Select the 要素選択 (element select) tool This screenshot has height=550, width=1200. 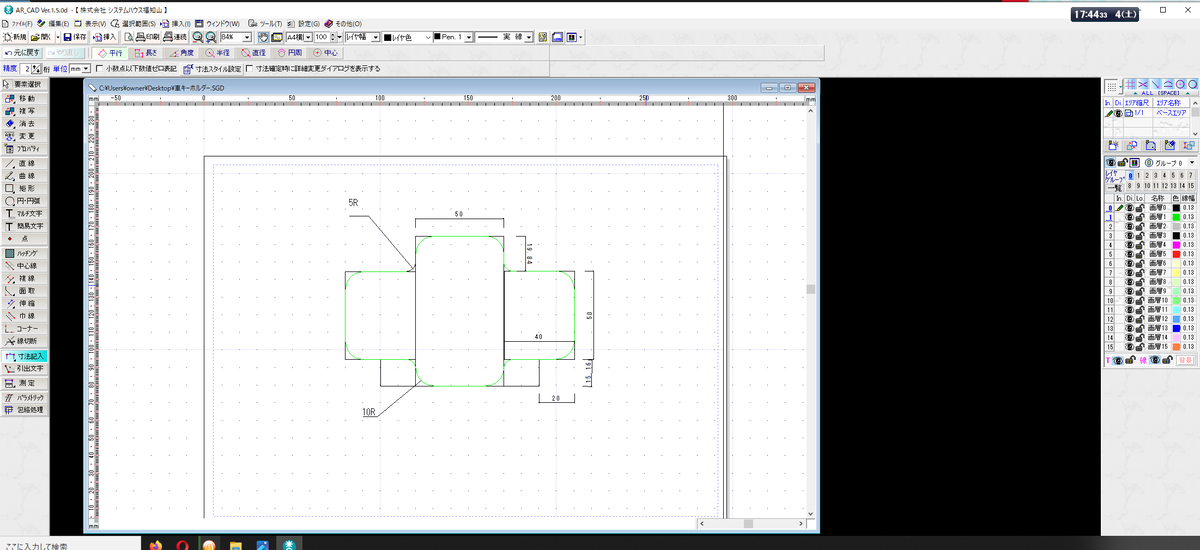coord(24,85)
